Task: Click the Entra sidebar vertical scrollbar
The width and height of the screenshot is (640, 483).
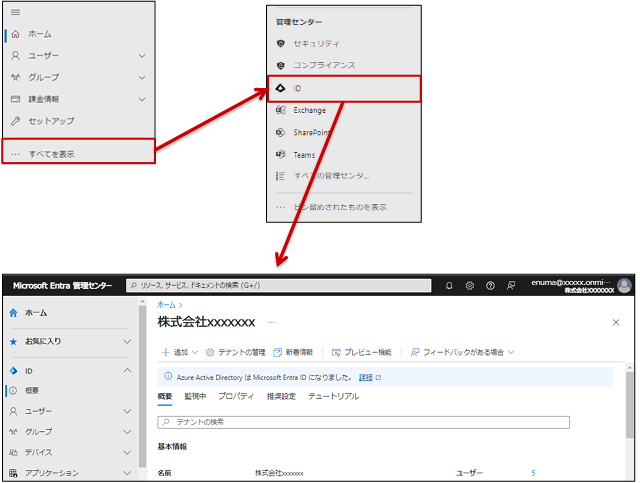Action: coord(142,386)
